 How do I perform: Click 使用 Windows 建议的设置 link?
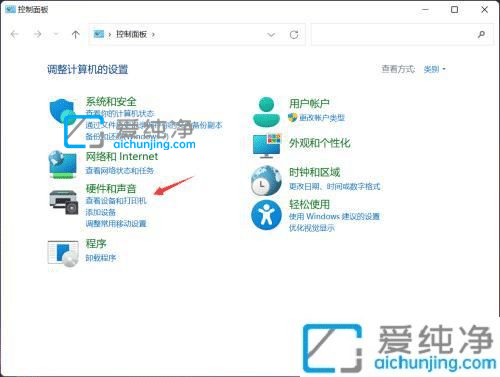334,216
